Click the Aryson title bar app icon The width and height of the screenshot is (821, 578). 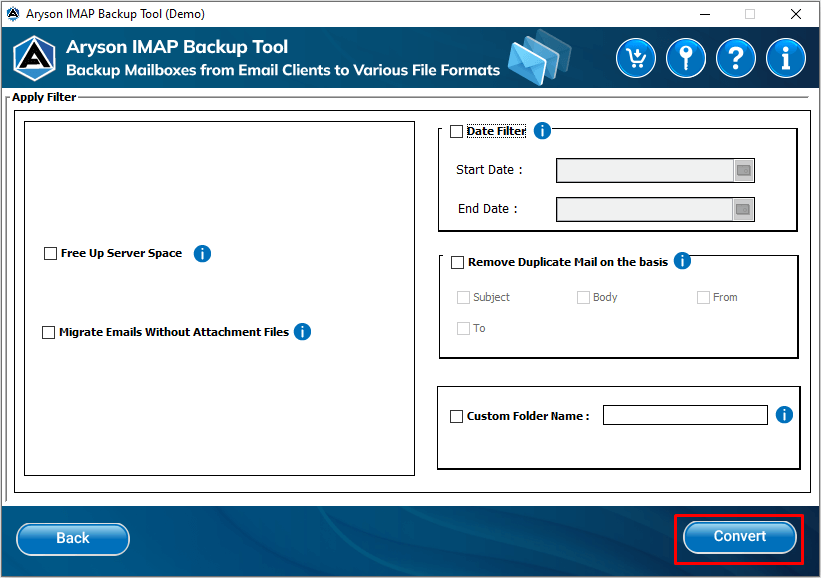tap(13, 14)
